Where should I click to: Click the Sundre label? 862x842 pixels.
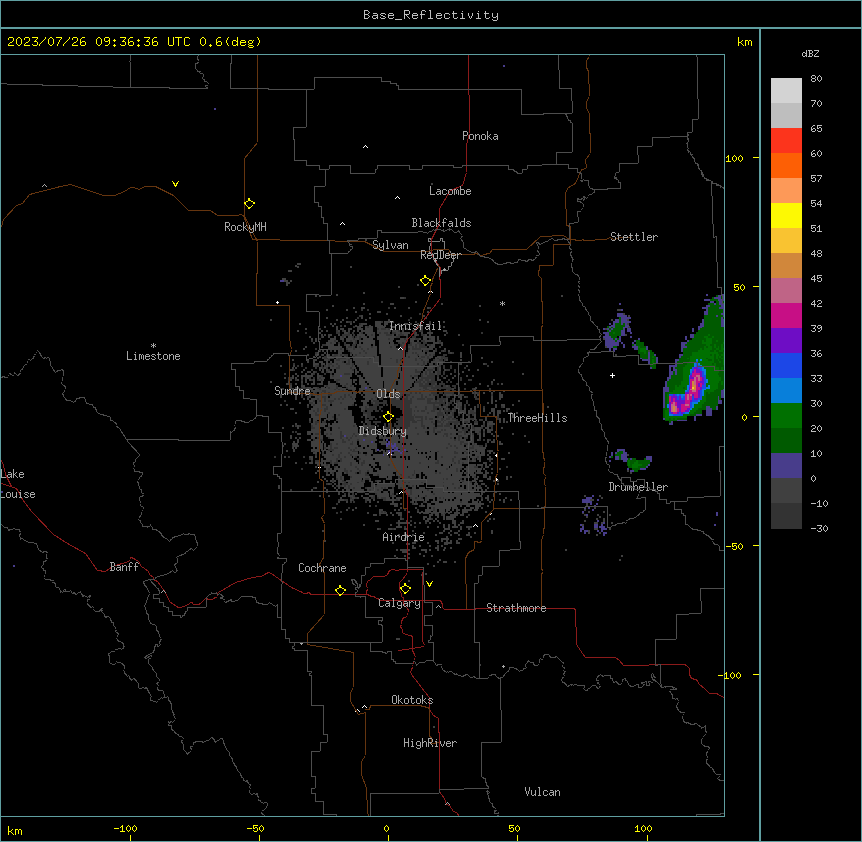292,391
